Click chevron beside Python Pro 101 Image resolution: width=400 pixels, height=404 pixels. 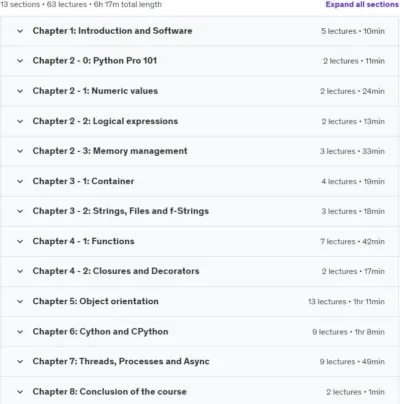(x=20, y=61)
